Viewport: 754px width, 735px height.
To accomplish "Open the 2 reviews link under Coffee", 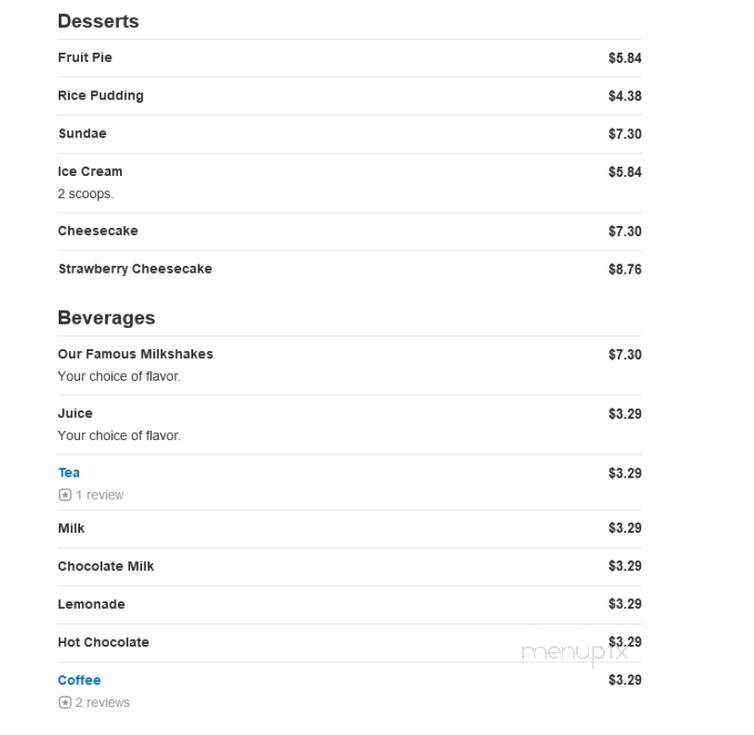I will point(102,702).
